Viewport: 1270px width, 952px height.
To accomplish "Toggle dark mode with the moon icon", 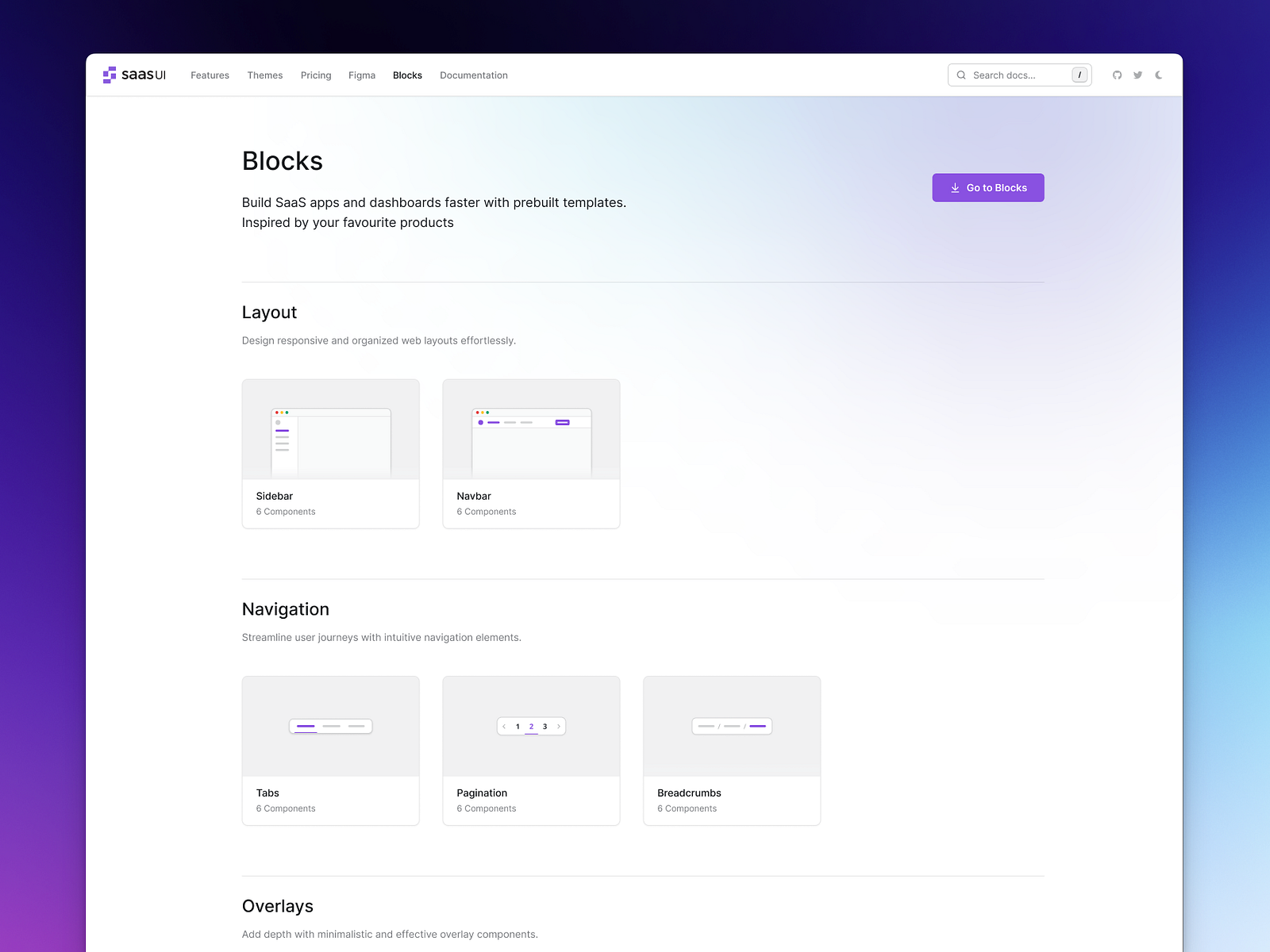I will 1158,75.
